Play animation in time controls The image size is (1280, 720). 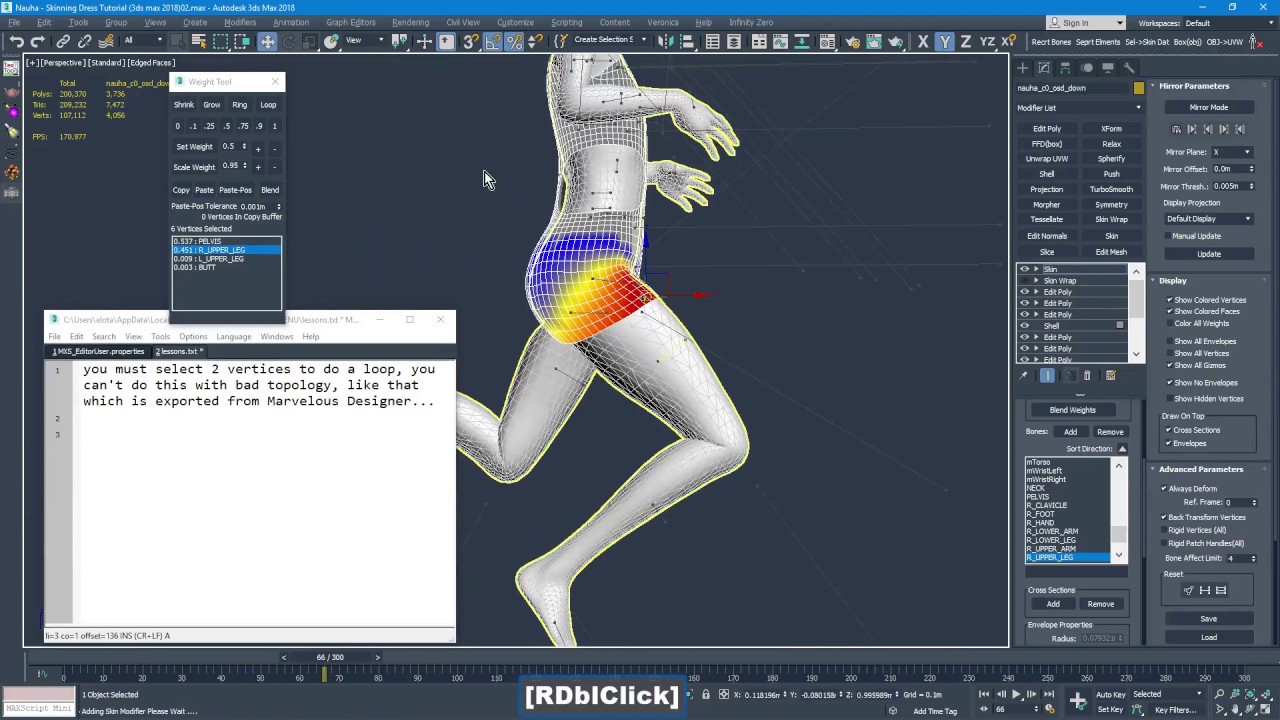[x=1017, y=694]
